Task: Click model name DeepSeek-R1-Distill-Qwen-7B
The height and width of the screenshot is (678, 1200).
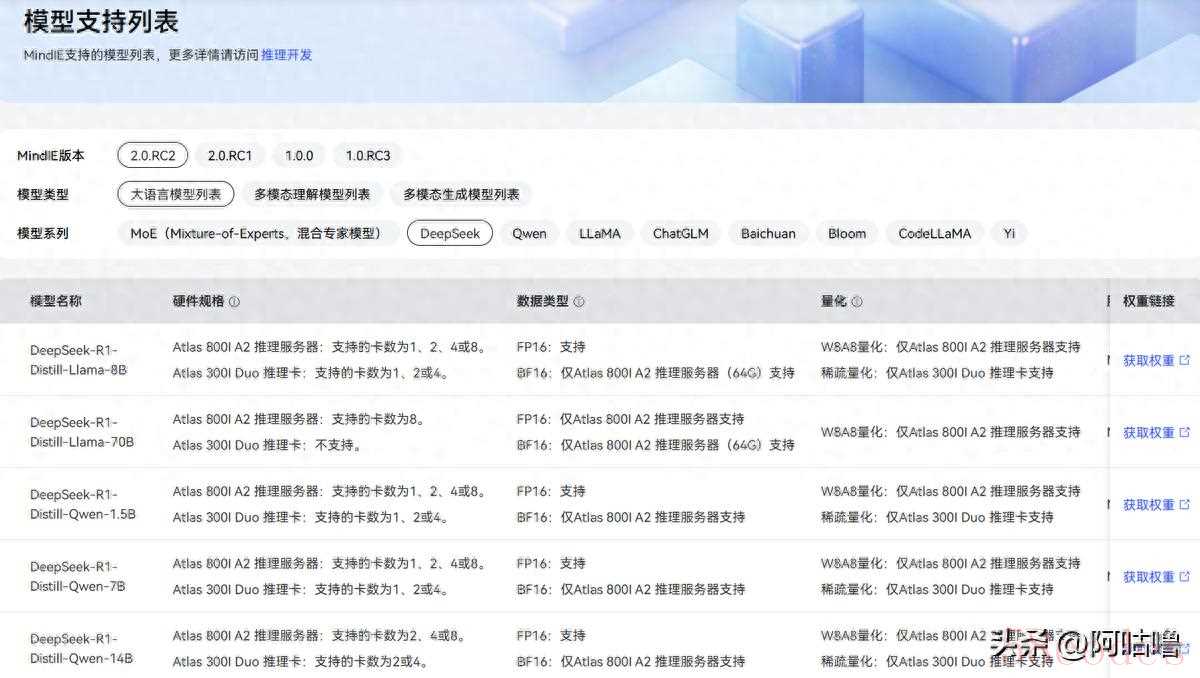Action: [x=78, y=577]
